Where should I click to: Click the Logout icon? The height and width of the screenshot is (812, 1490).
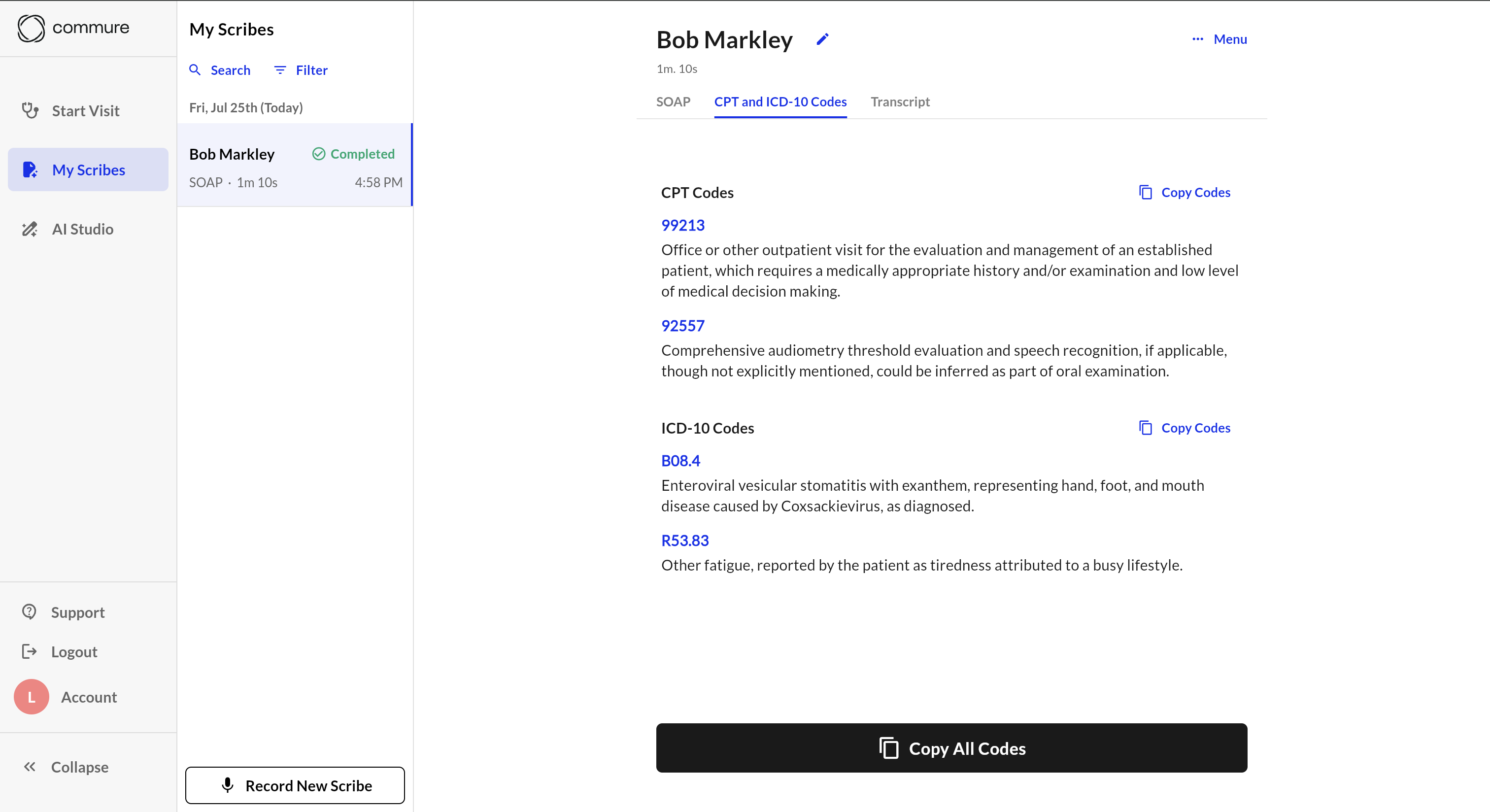click(29, 651)
